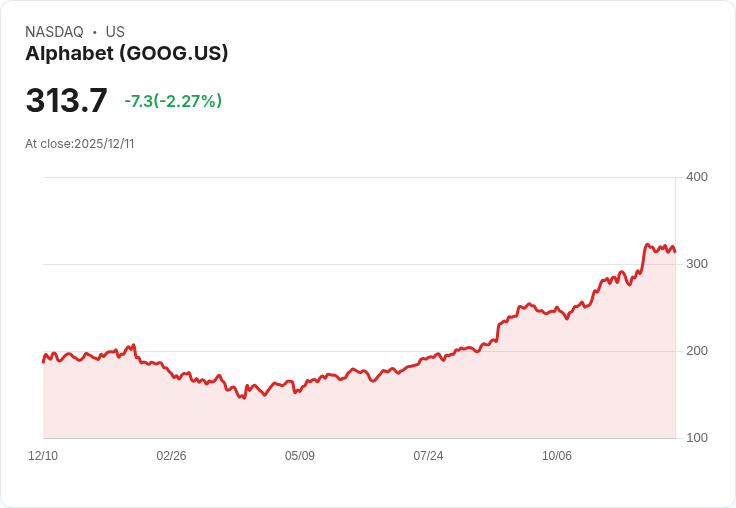Select the US market label
The width and height of the screenshot is (736, 508).
[115, 31]
